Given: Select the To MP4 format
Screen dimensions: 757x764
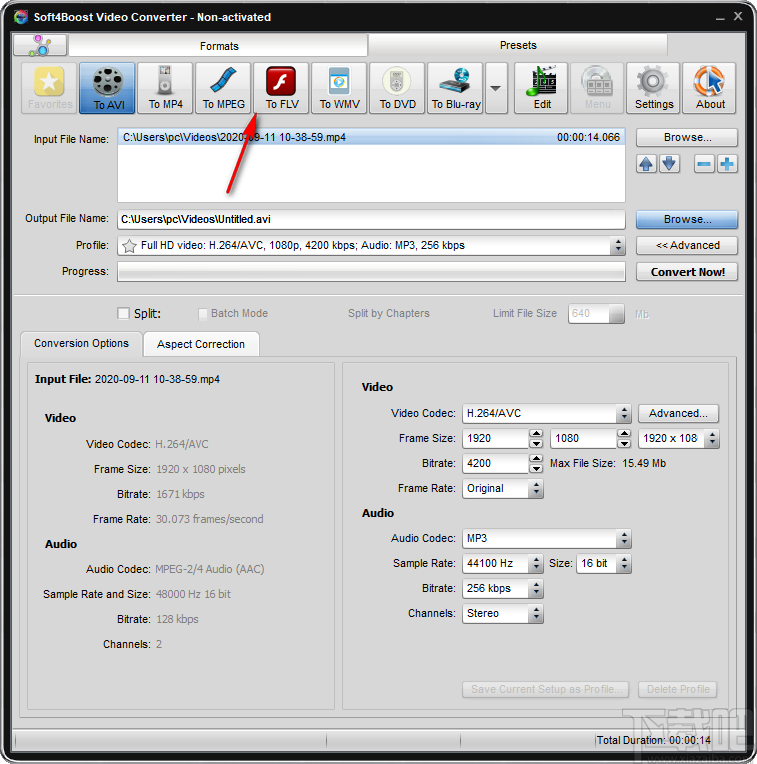Looking at the screenshot, I should 165,88.
